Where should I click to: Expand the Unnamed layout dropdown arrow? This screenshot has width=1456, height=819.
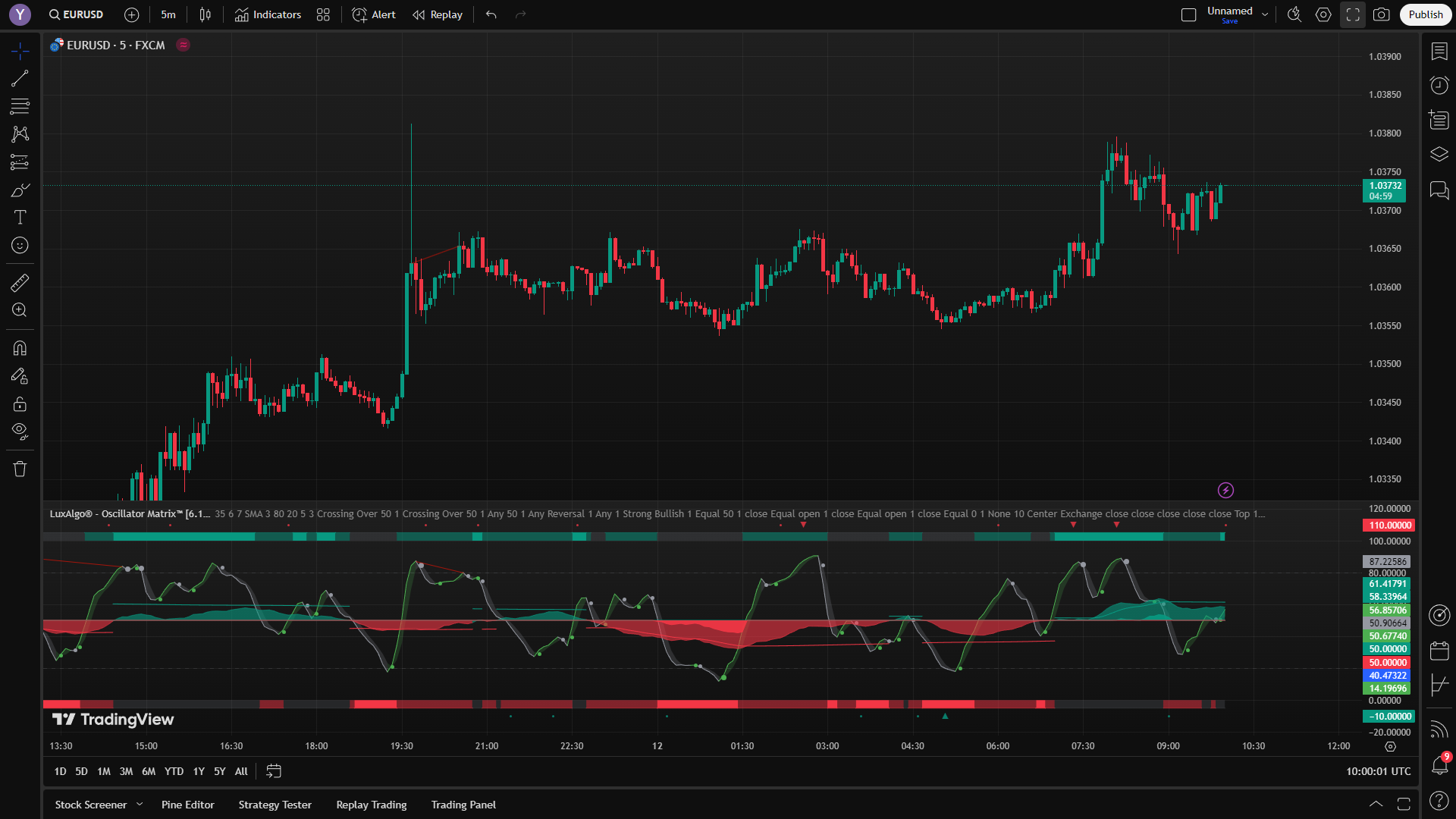[1265, 14]
